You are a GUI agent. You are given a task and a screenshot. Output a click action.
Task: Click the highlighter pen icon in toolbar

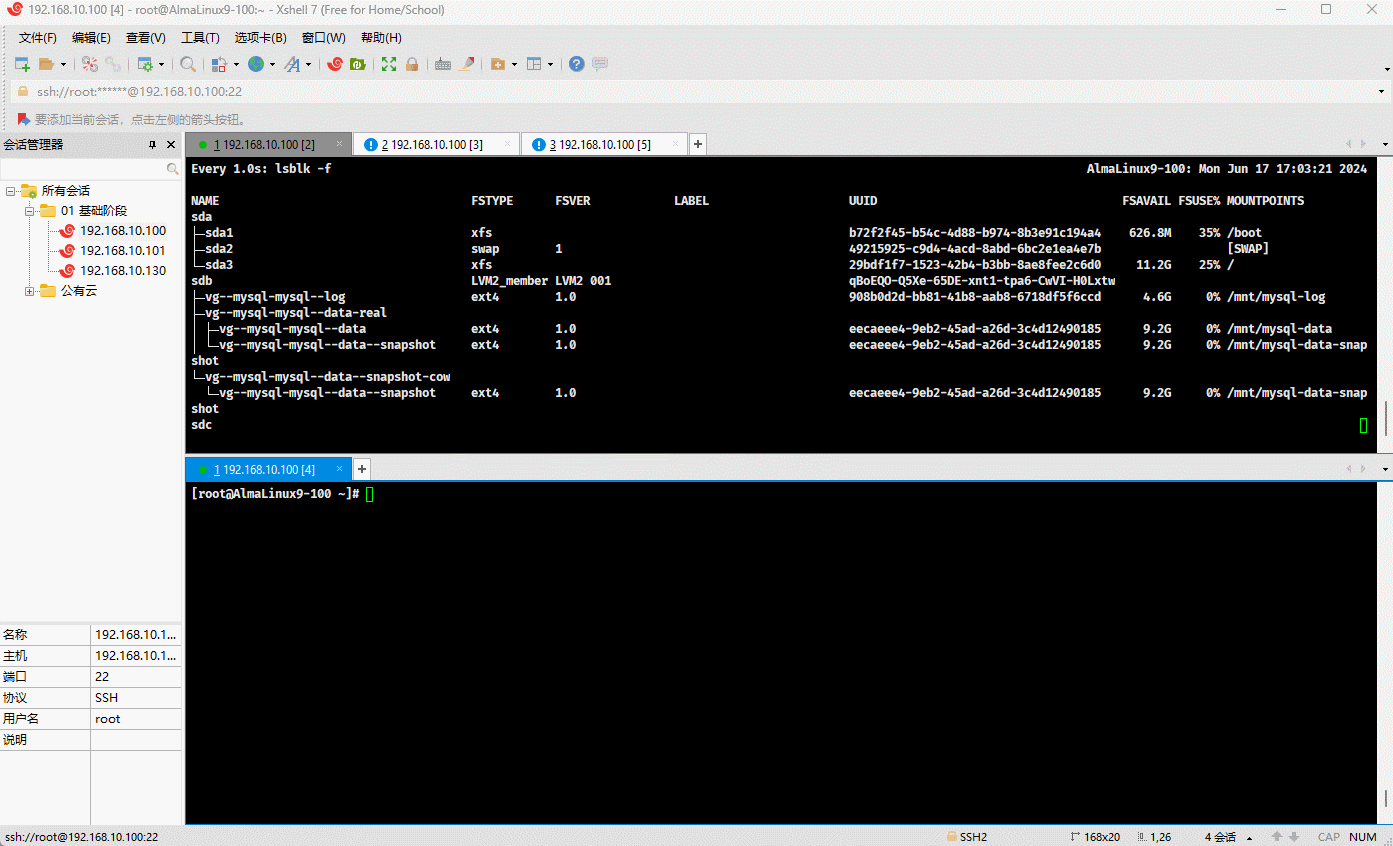[x=466, y=64]
